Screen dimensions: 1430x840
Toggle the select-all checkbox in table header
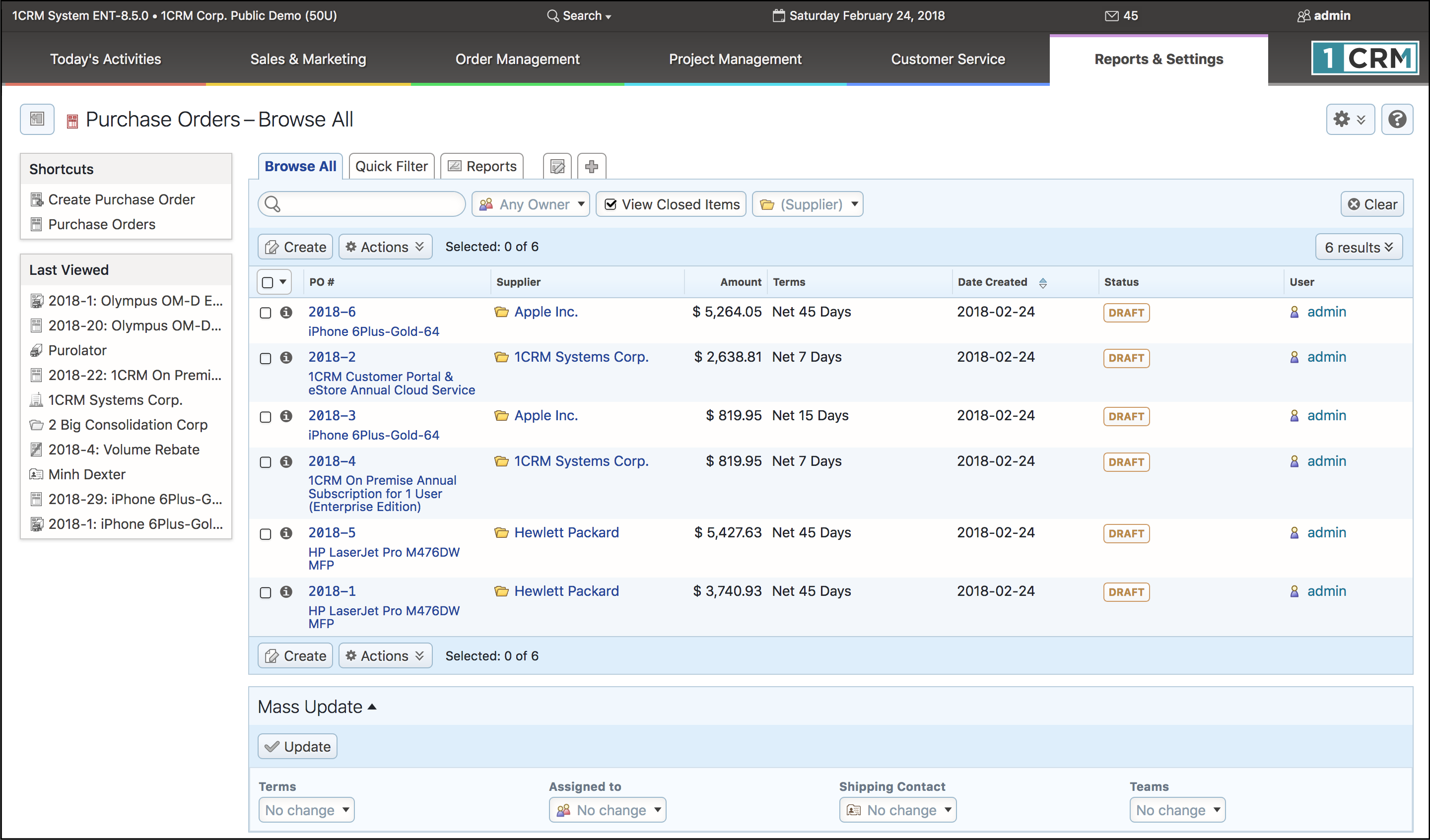(268, 282)
